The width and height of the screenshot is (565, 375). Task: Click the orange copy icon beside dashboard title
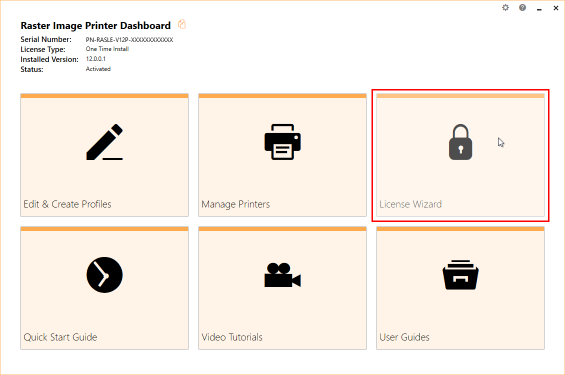click(182, 24)
